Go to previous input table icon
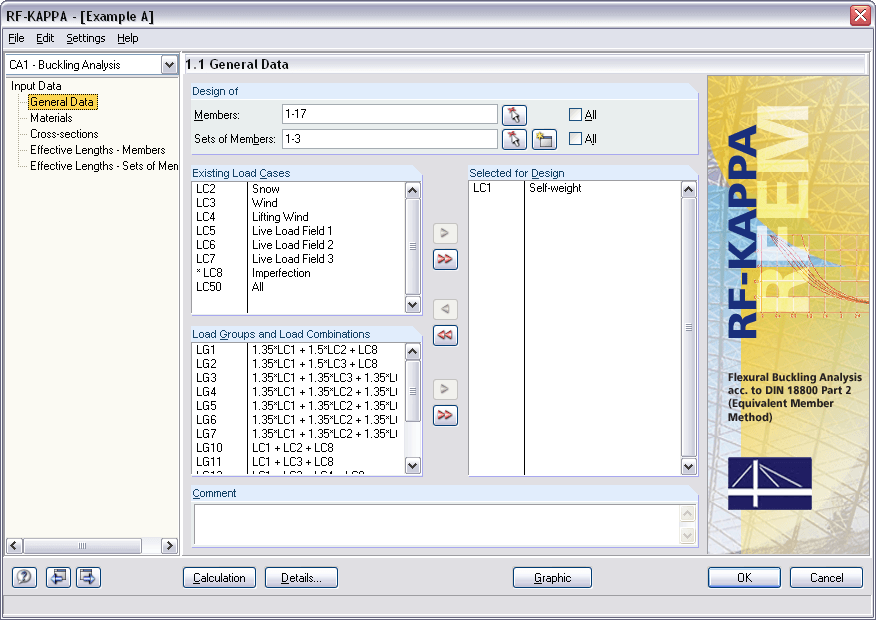This screenshot has width=876, height=620. [x=58, y=577]
